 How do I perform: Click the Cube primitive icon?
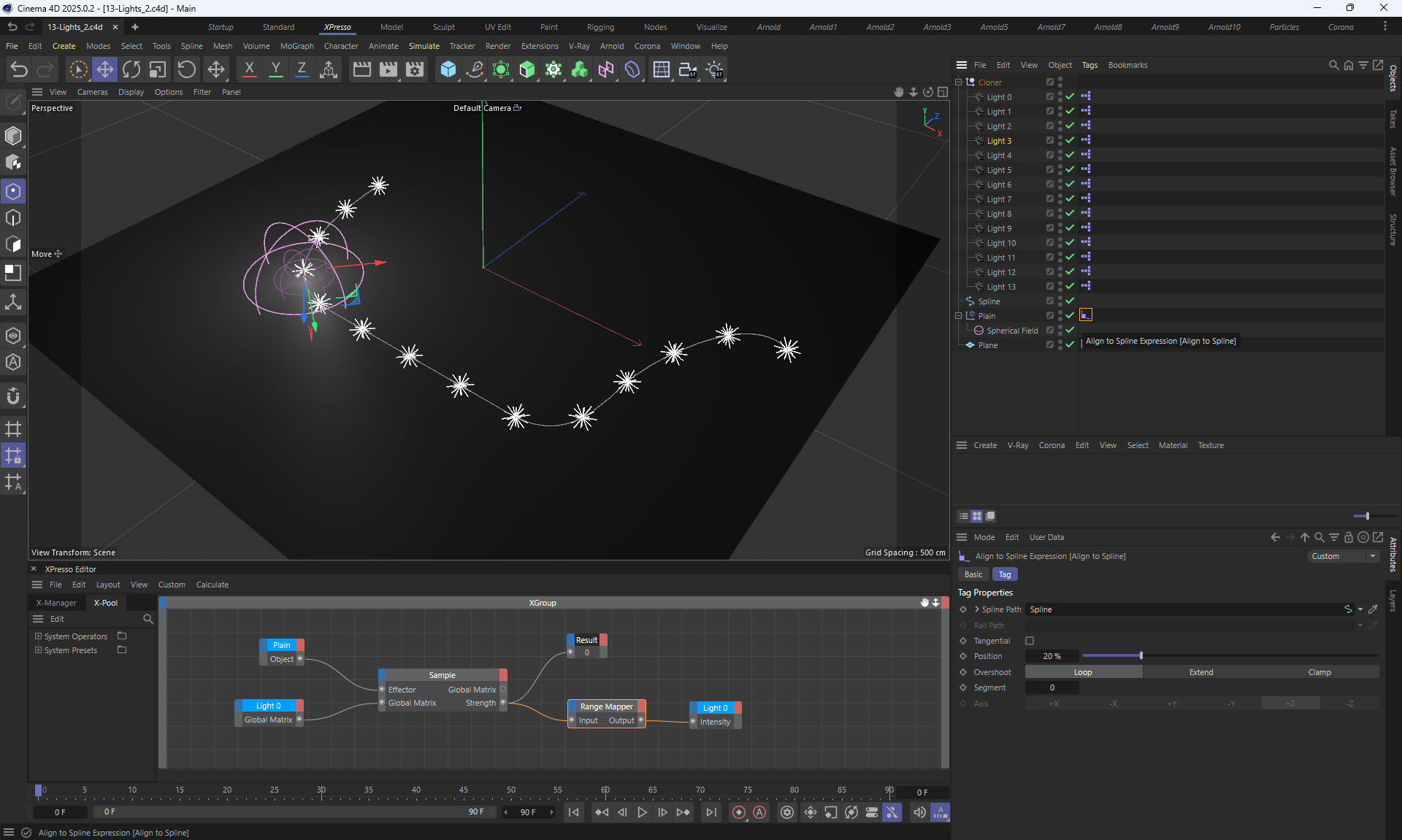pos(448,69)
